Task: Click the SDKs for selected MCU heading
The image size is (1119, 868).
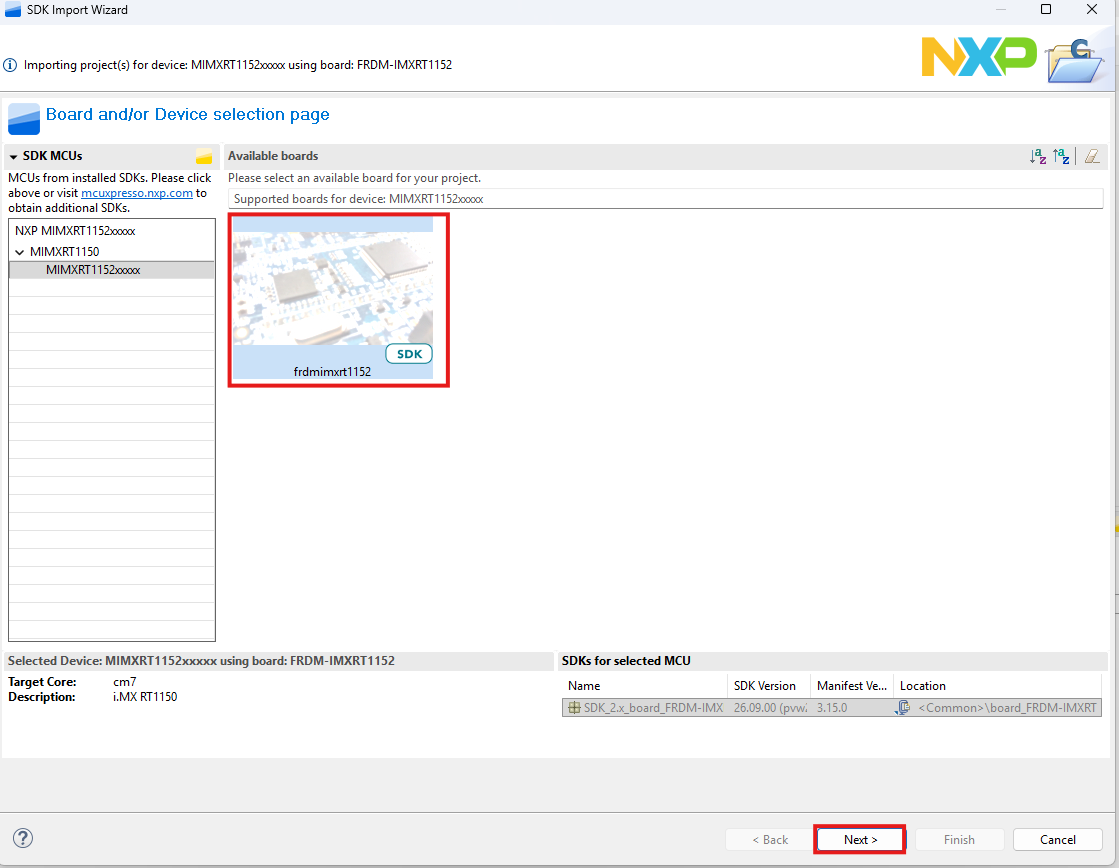Action: pos(626,660)
